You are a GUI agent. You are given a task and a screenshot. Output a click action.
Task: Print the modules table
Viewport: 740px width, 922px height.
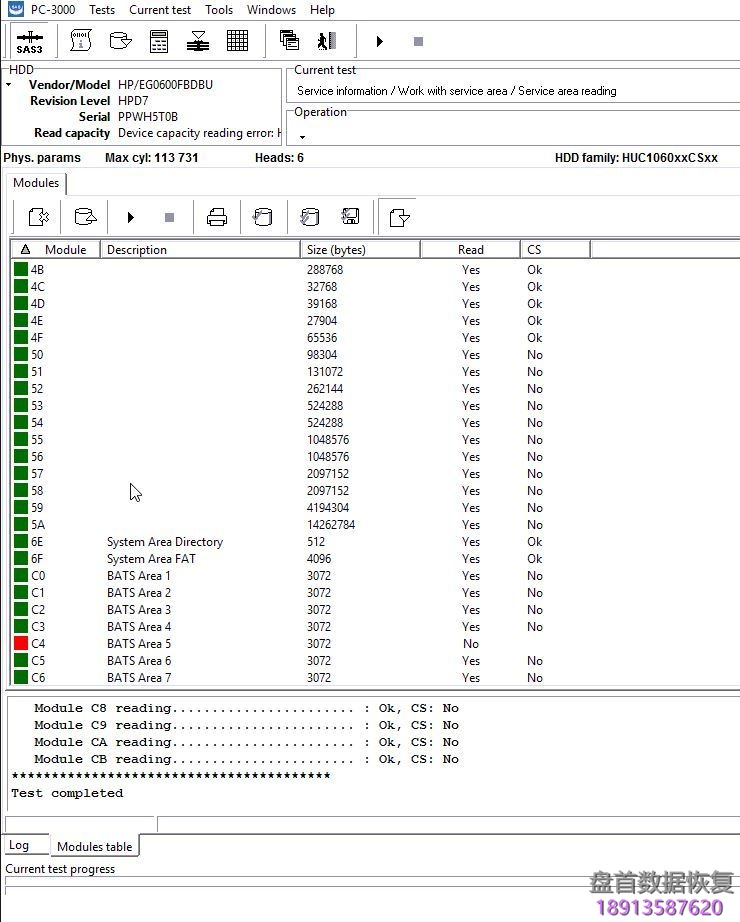pyautogui.click(x=217, y=217)
